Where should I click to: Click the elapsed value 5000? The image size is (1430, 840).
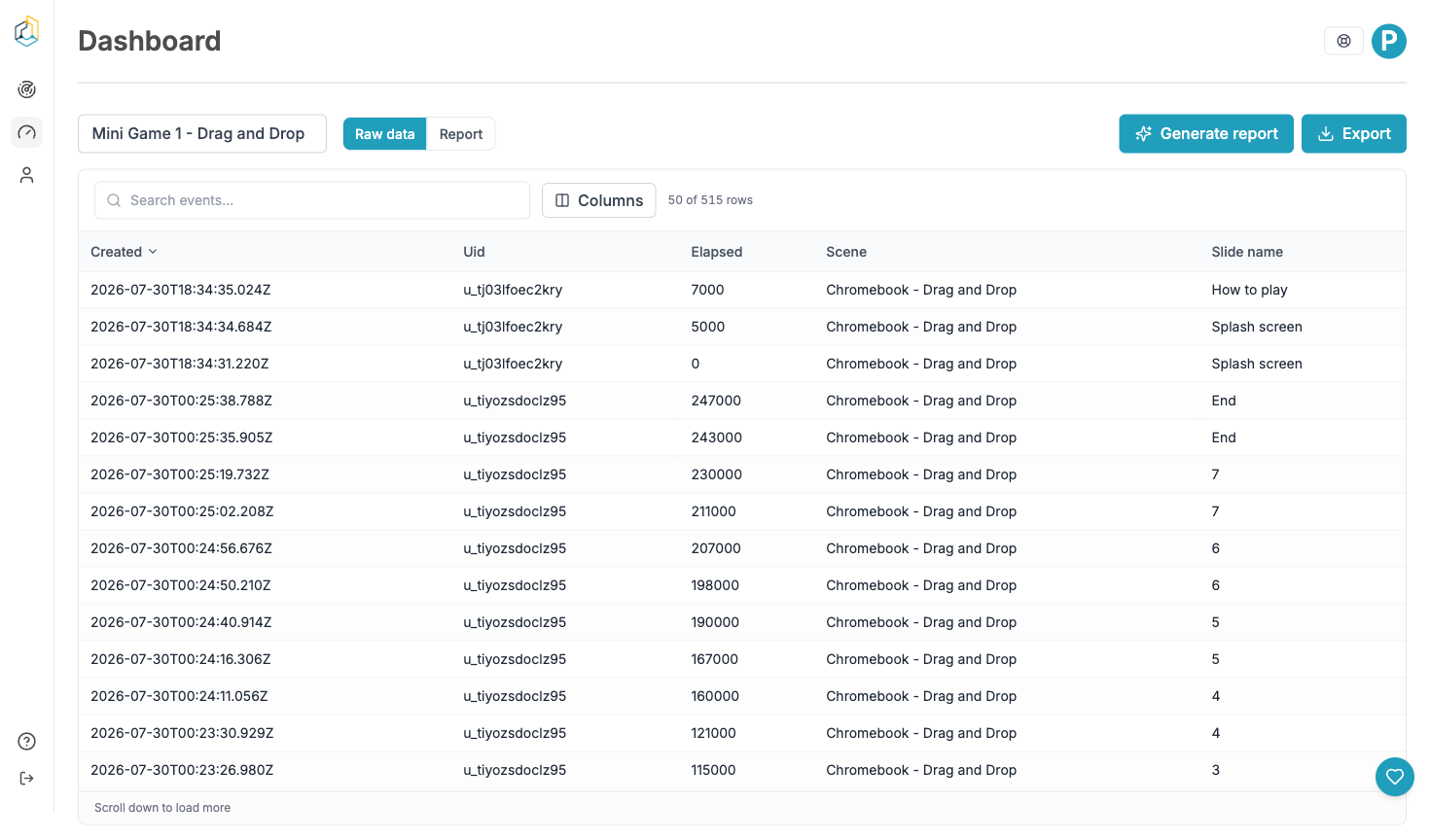708,327
